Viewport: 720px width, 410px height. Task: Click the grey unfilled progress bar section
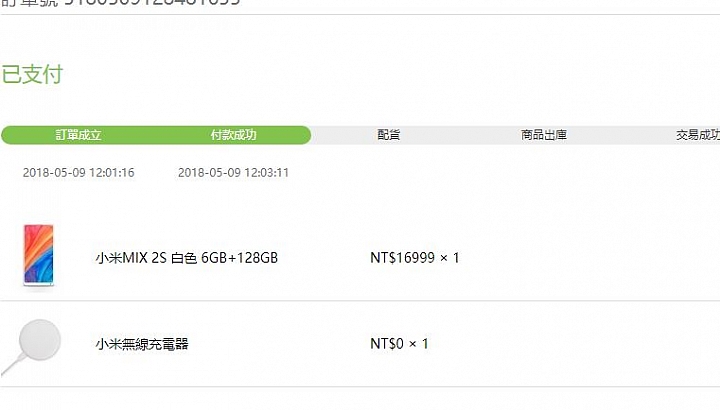point(516,135)
